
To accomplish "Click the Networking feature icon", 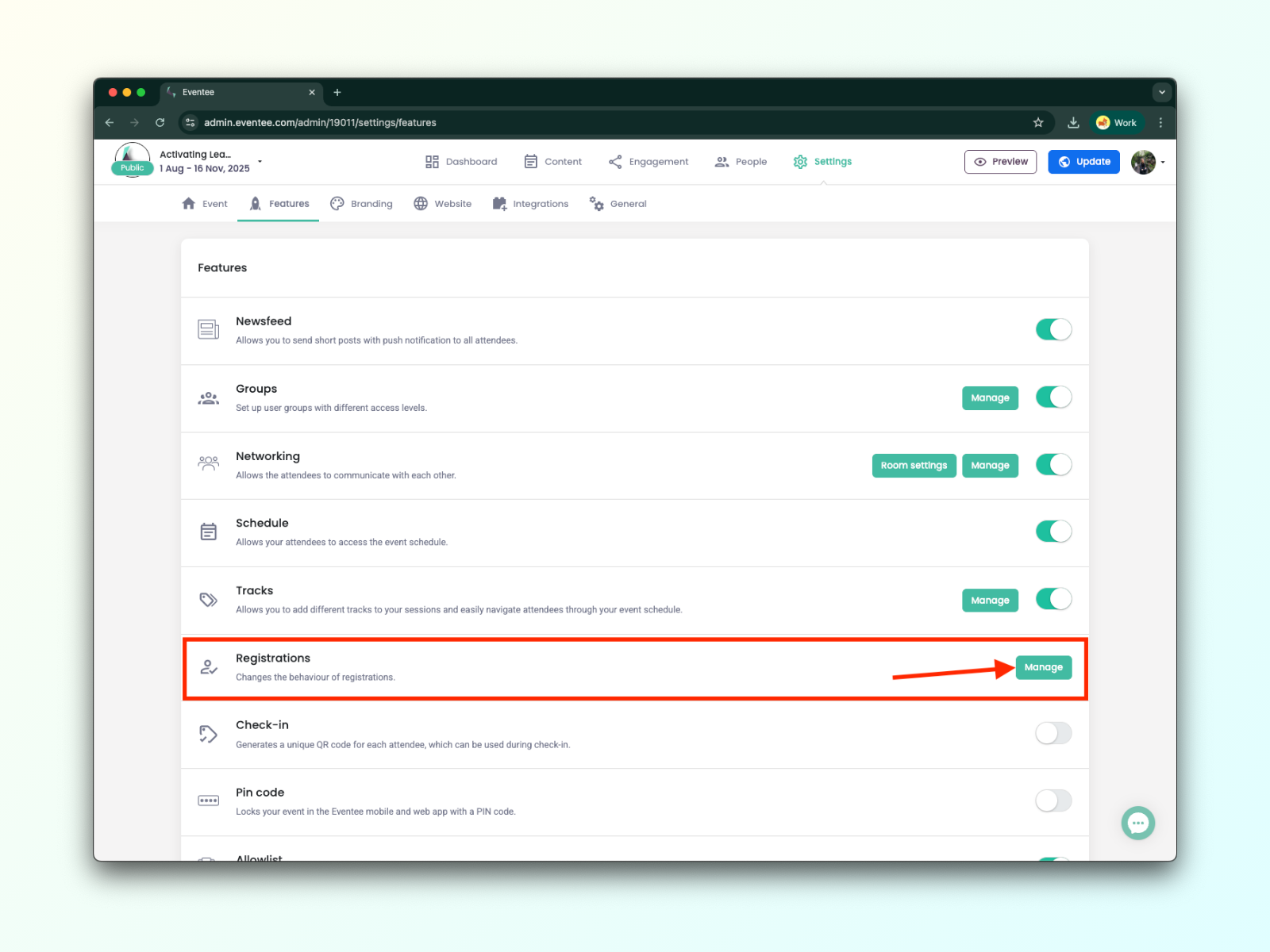I will pyautogui.click(x=209, y=463).
